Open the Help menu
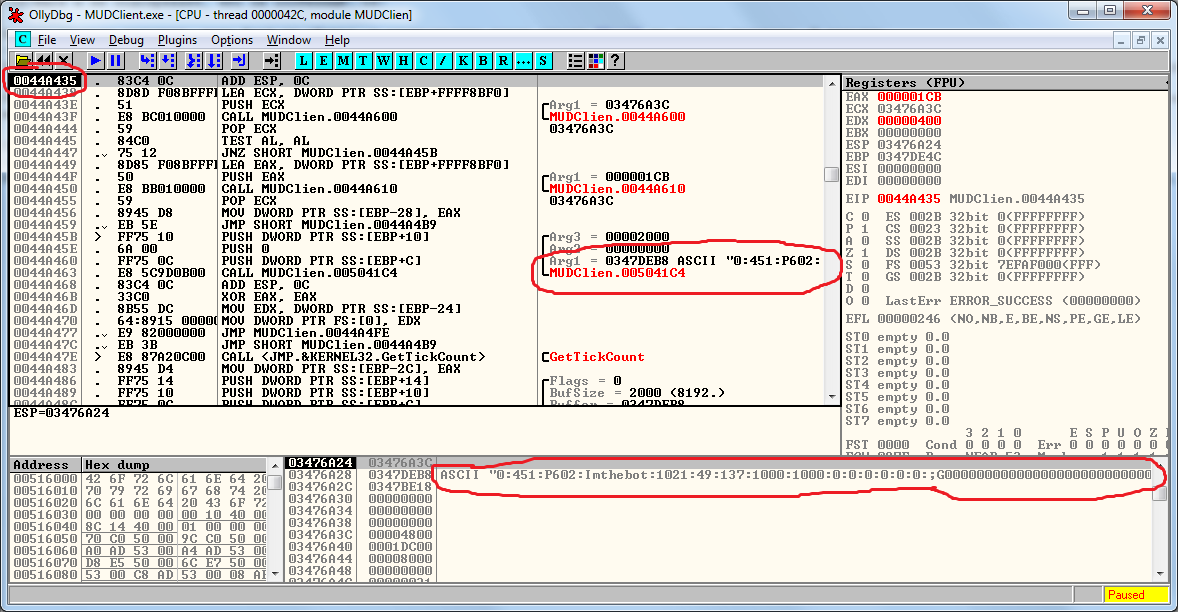This screenshot has height=612, width=1178. [337, 40]
